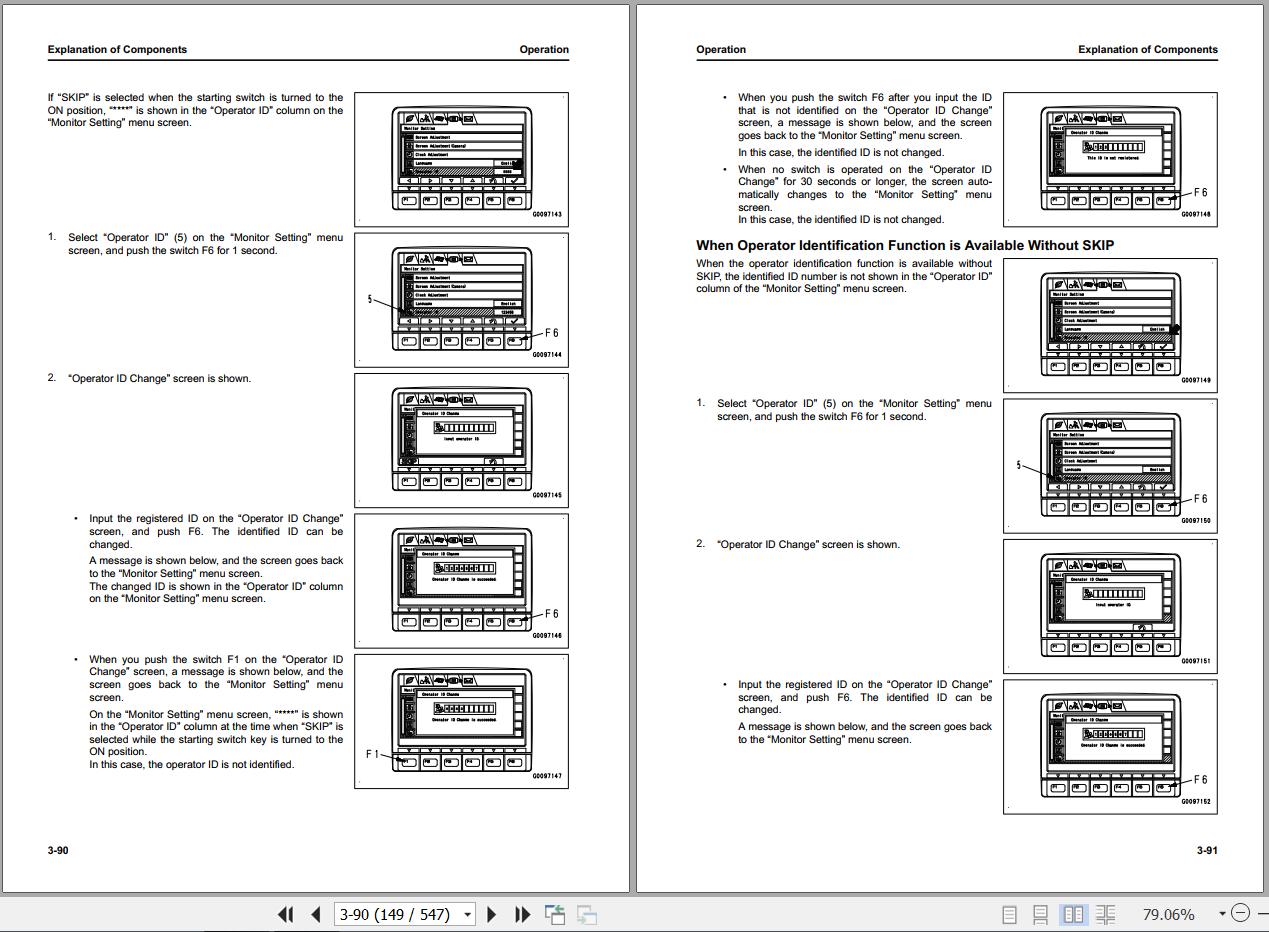1269x932 pixels.
Task: Click the monitor figure G0097144
Action: (x=461, y=300)
